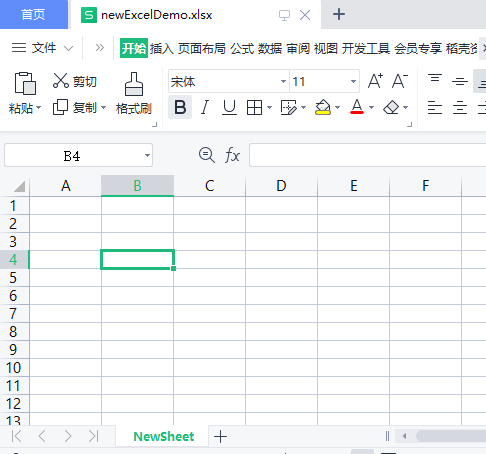
Task: Apply red font color
Action: point(357,107)
